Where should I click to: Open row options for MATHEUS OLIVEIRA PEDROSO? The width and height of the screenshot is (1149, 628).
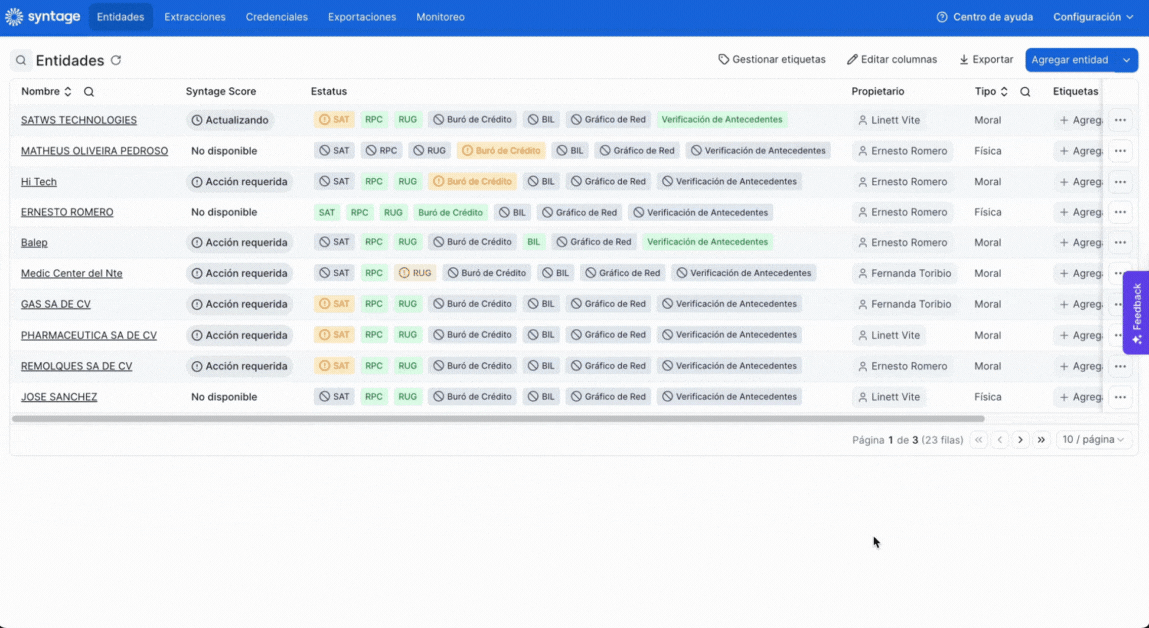(x=1120, y=151)
